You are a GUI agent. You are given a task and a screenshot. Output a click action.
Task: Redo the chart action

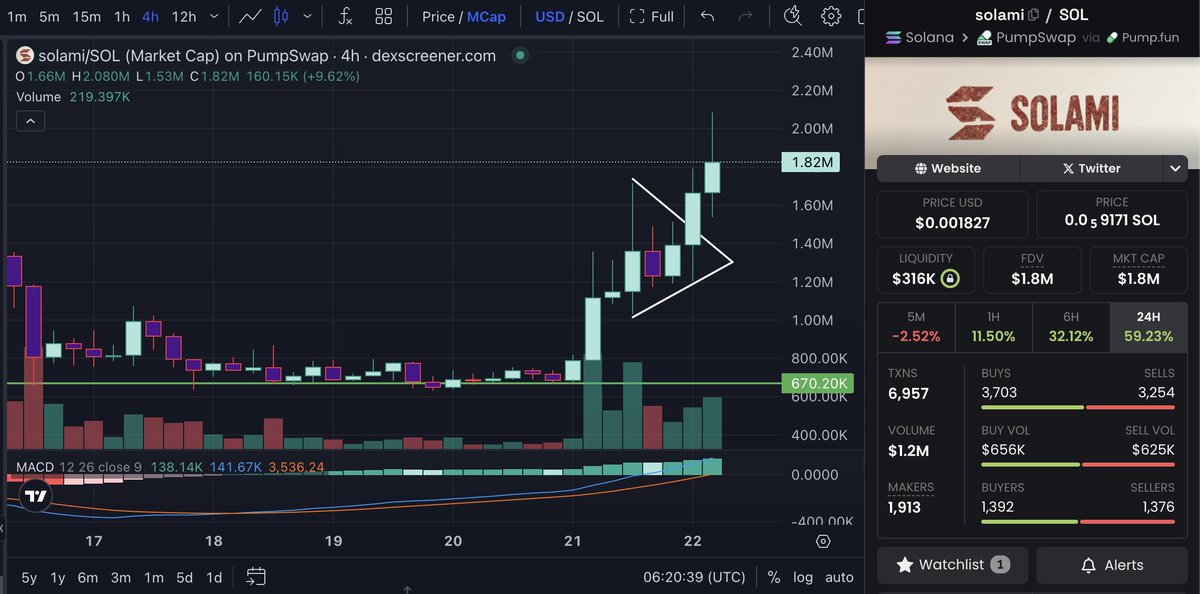(744, 16)
